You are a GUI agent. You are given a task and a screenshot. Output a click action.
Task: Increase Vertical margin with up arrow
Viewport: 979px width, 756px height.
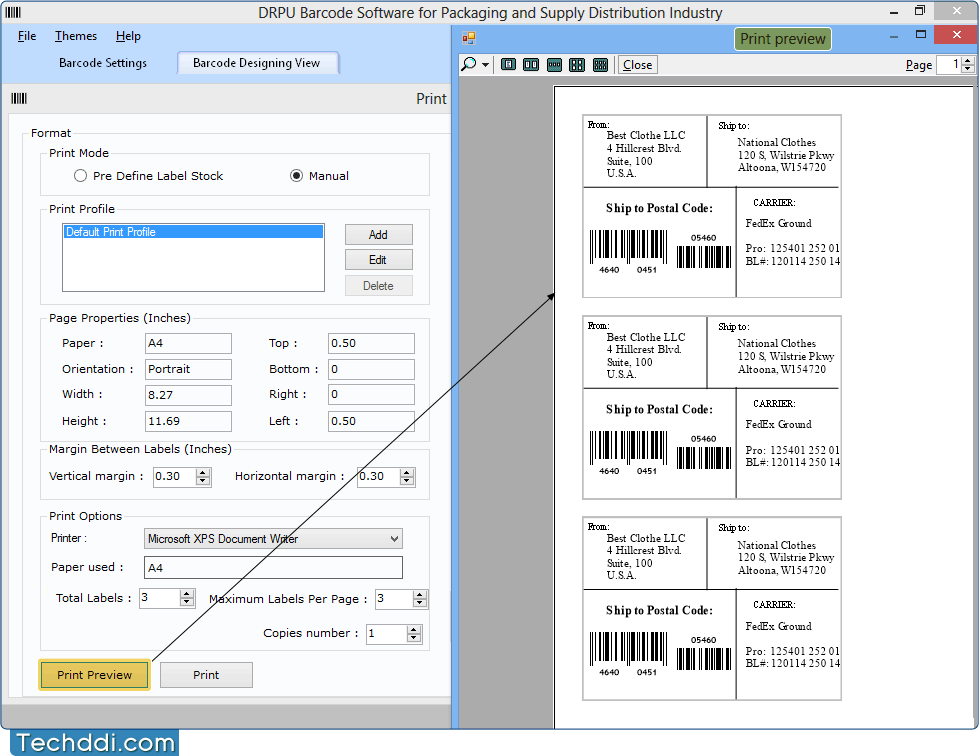point(203,473)
